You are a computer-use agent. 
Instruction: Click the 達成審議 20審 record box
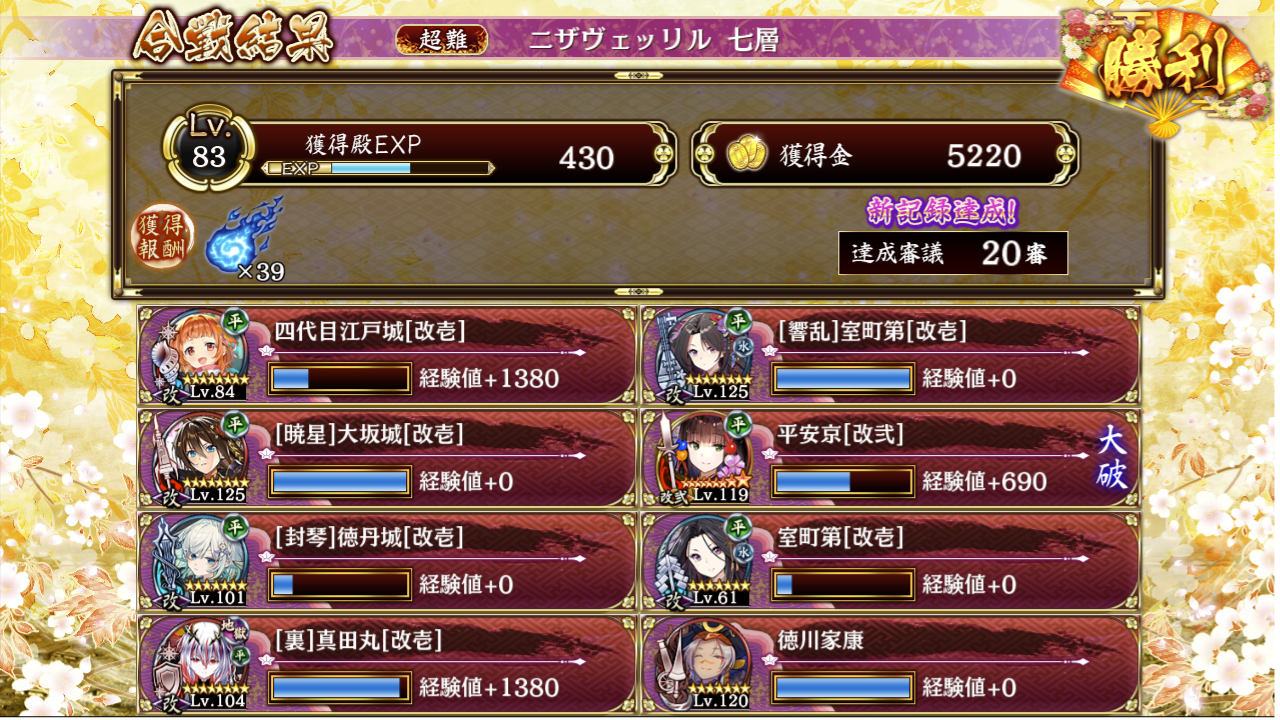click(953, 253)
